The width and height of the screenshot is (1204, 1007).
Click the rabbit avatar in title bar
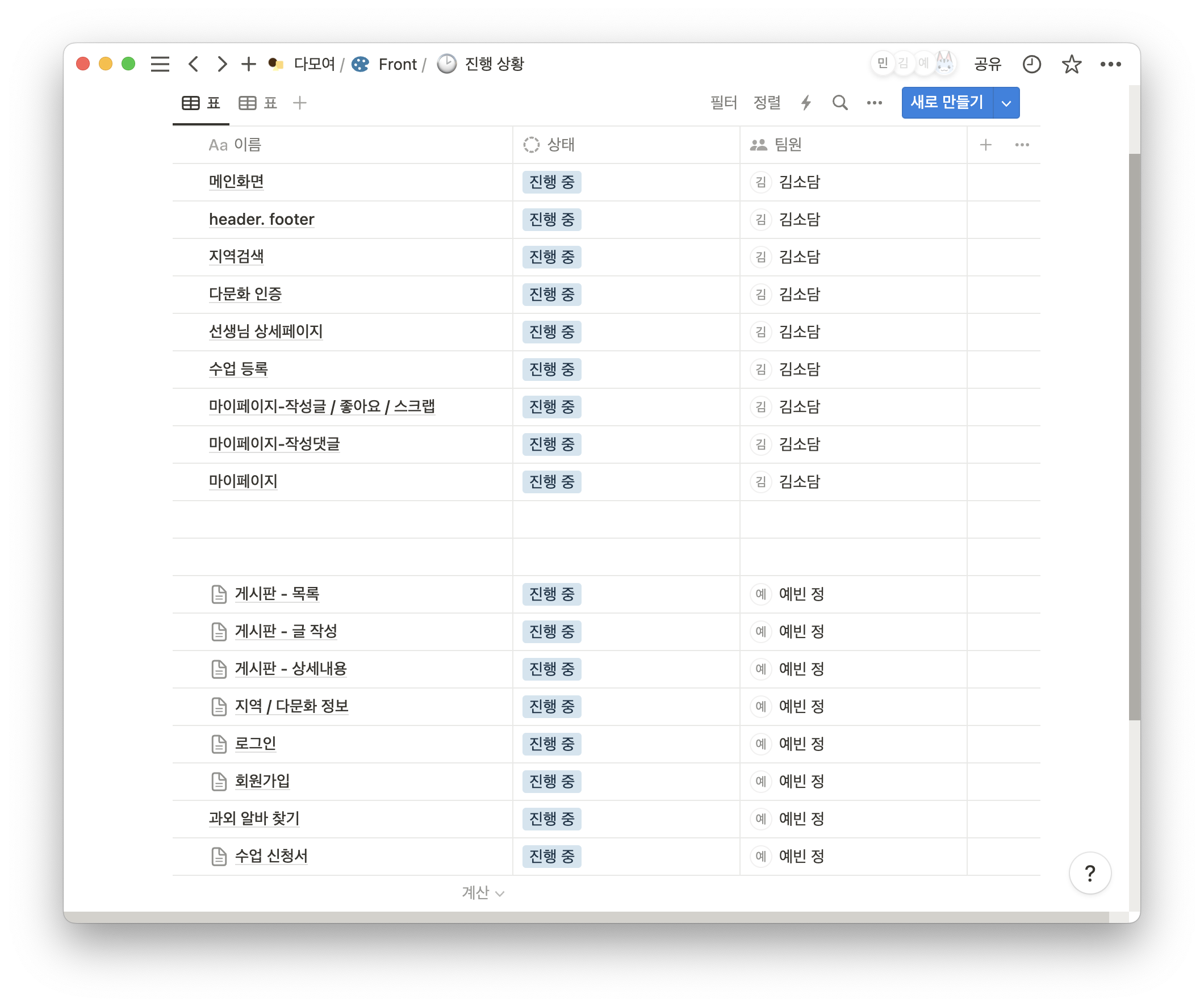tap(944, 62)
